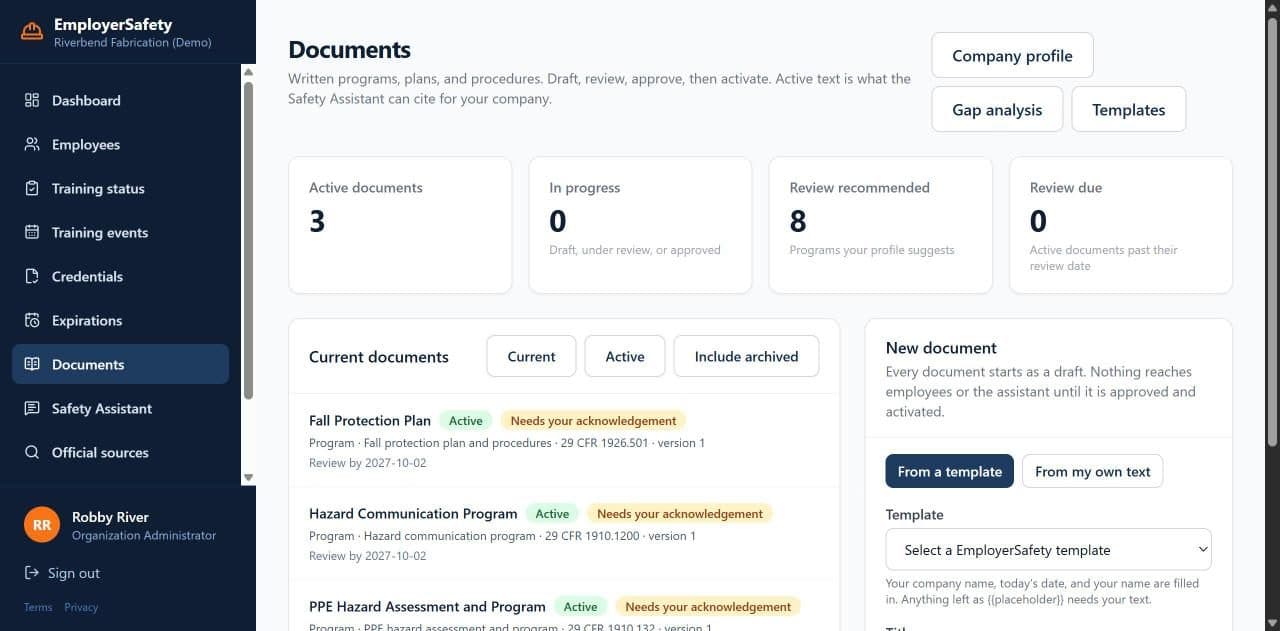1280x631 pixels.
Task: Open the Privacy link
Action: click(81, 607)
